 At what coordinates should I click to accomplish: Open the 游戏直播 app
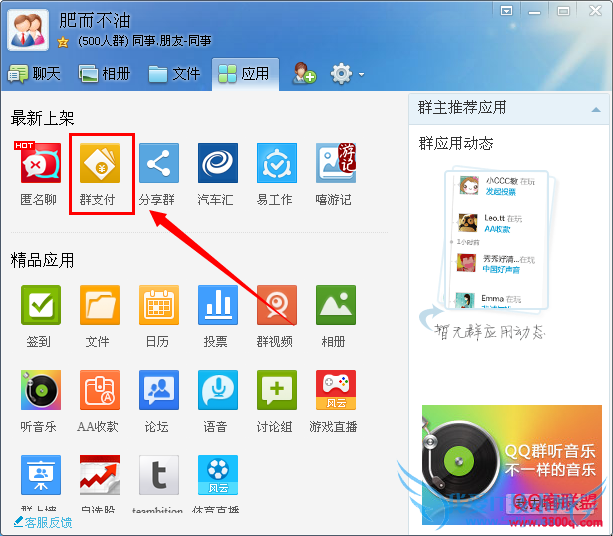click(x=336, y=390)
